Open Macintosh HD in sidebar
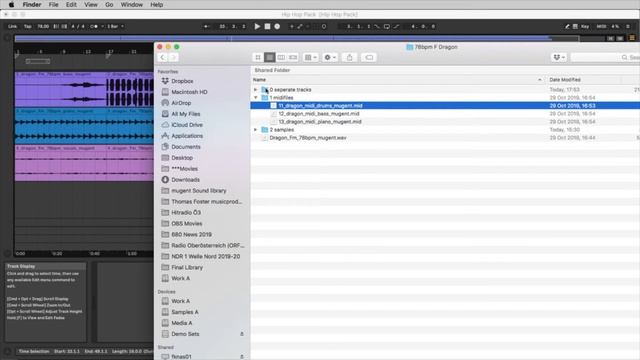 coord(189,92)
